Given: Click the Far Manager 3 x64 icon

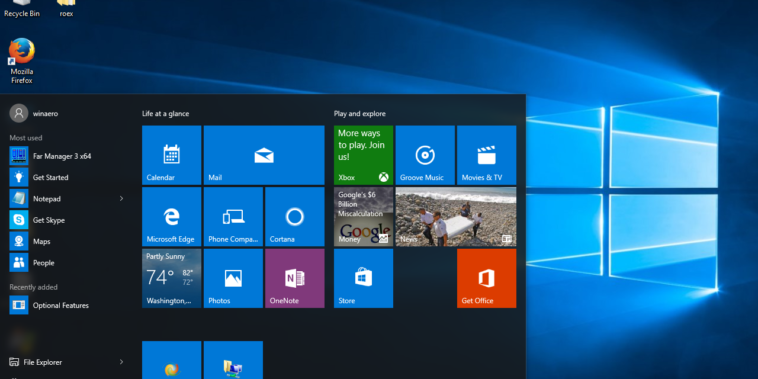Looking at the screenshot, I should click(19, 156).
